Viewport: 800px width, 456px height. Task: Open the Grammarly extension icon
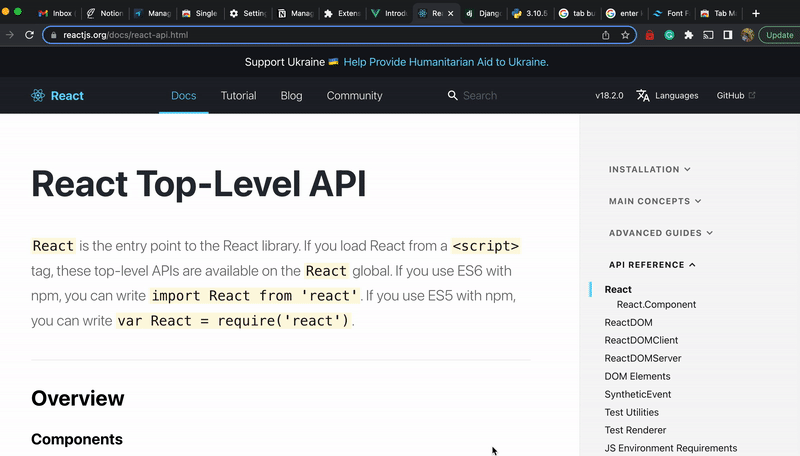669,35
